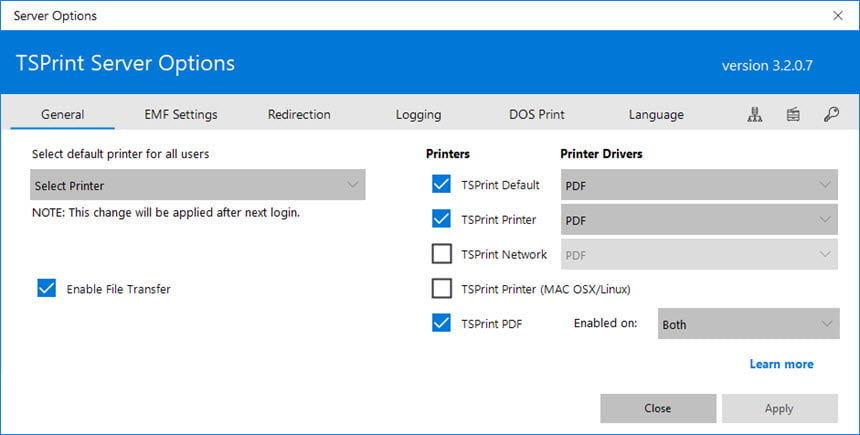Click the NOTE about next login text
Image resolution: width=860 pixels, height=435 pixels.
pyautogui.click(x=166, y=212)
